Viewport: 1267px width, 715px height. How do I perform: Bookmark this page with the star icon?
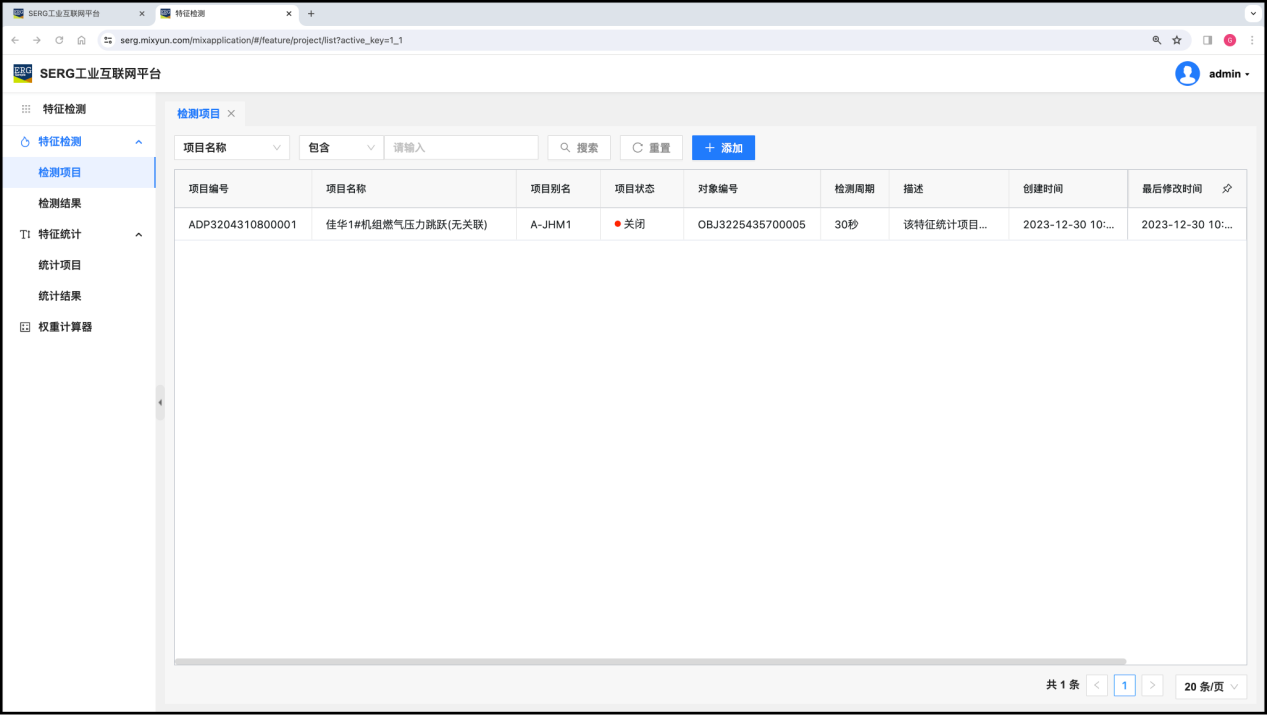(1177, 40)
